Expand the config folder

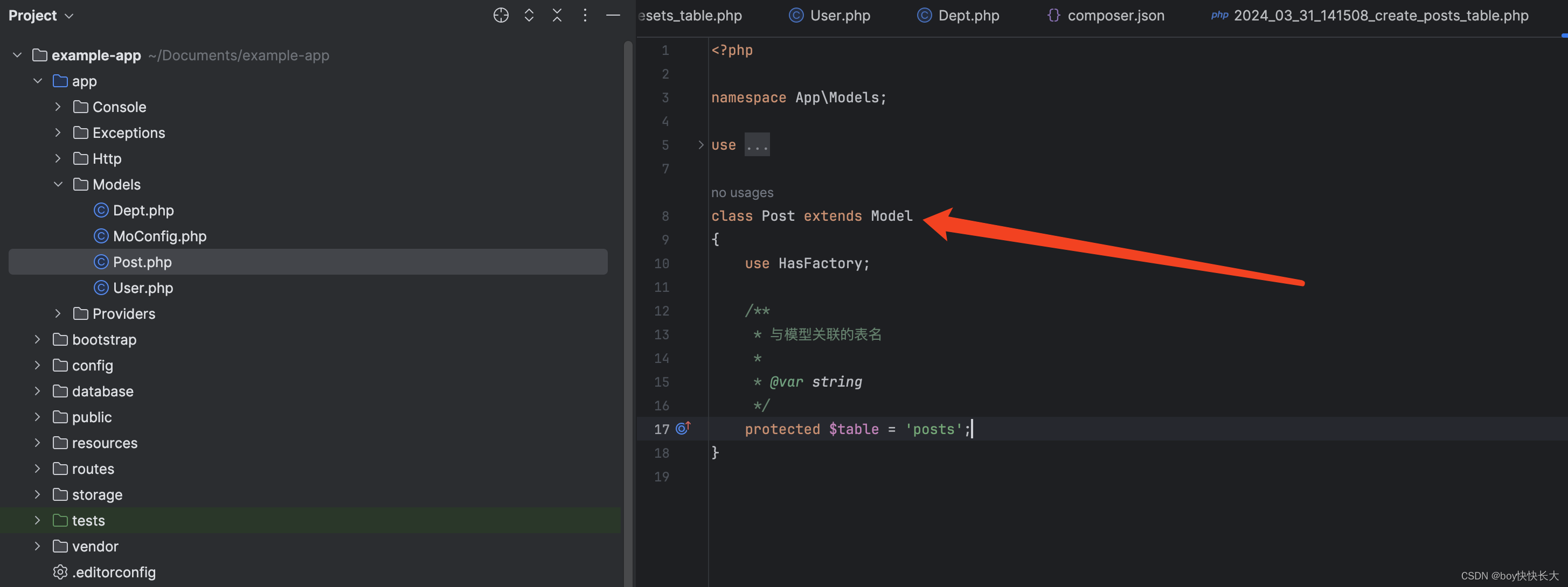(x=38, y=366)
